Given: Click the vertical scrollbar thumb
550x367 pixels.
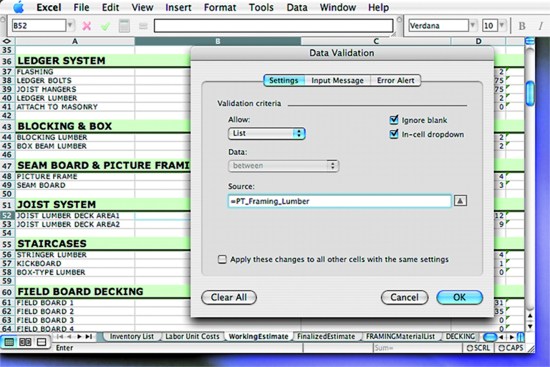Looking at the screenshot, I should (x=530, y=93).
